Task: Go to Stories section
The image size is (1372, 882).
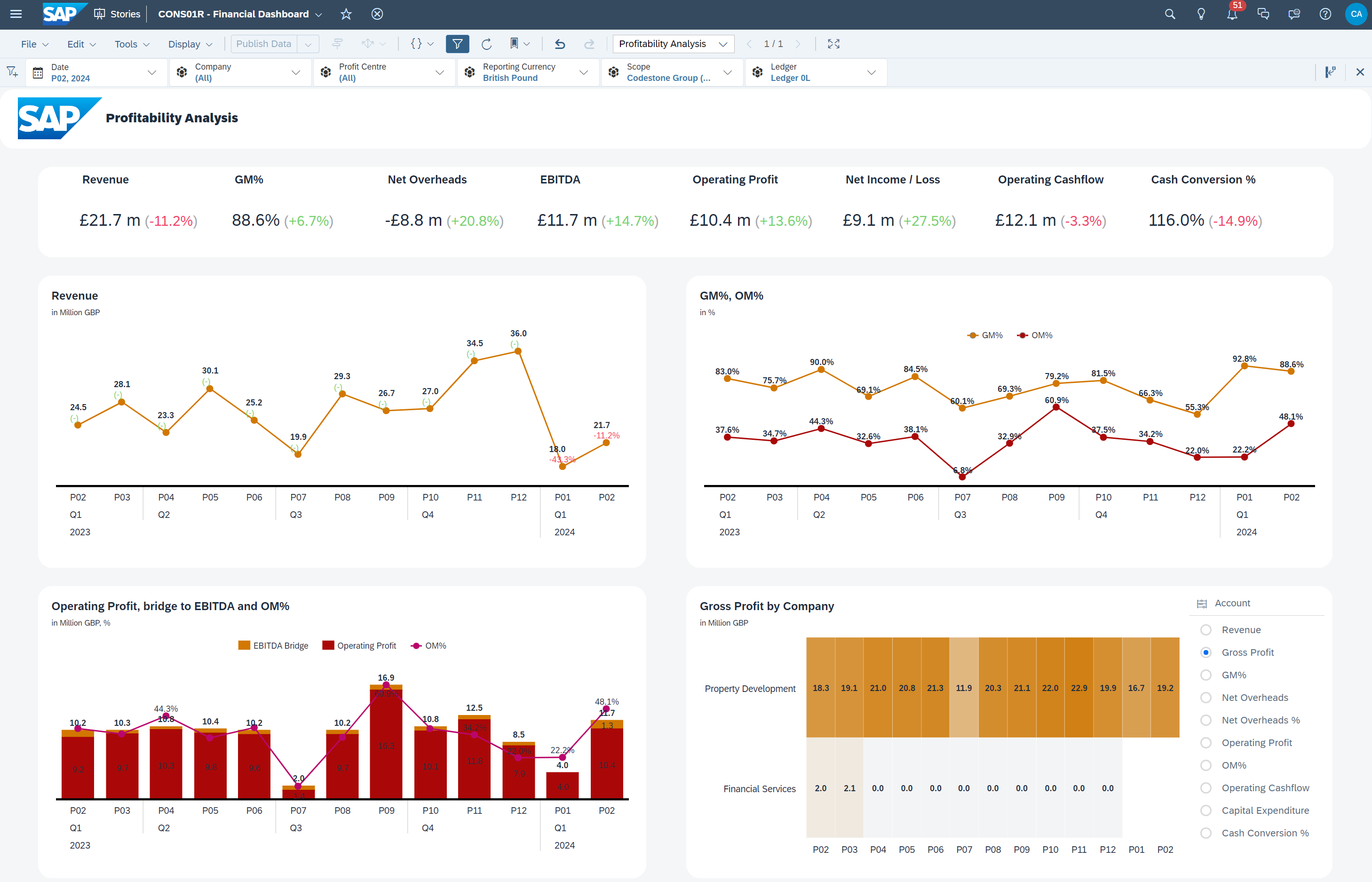Action: point(118,14)
